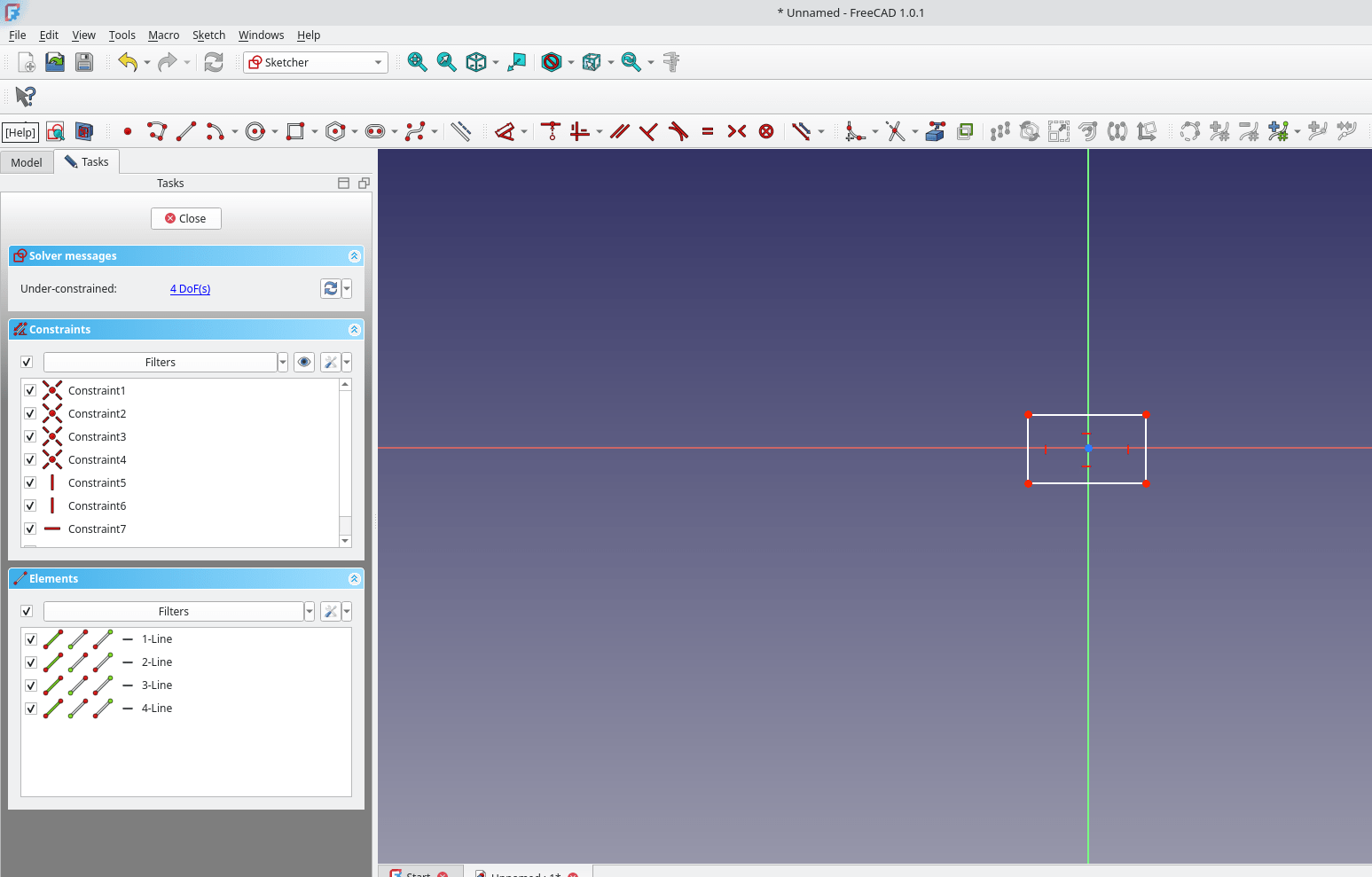Viewport: 1372px width, 877px height.
Task: Open the Sketcher workbench dropdown
Action: coord(316,63)
